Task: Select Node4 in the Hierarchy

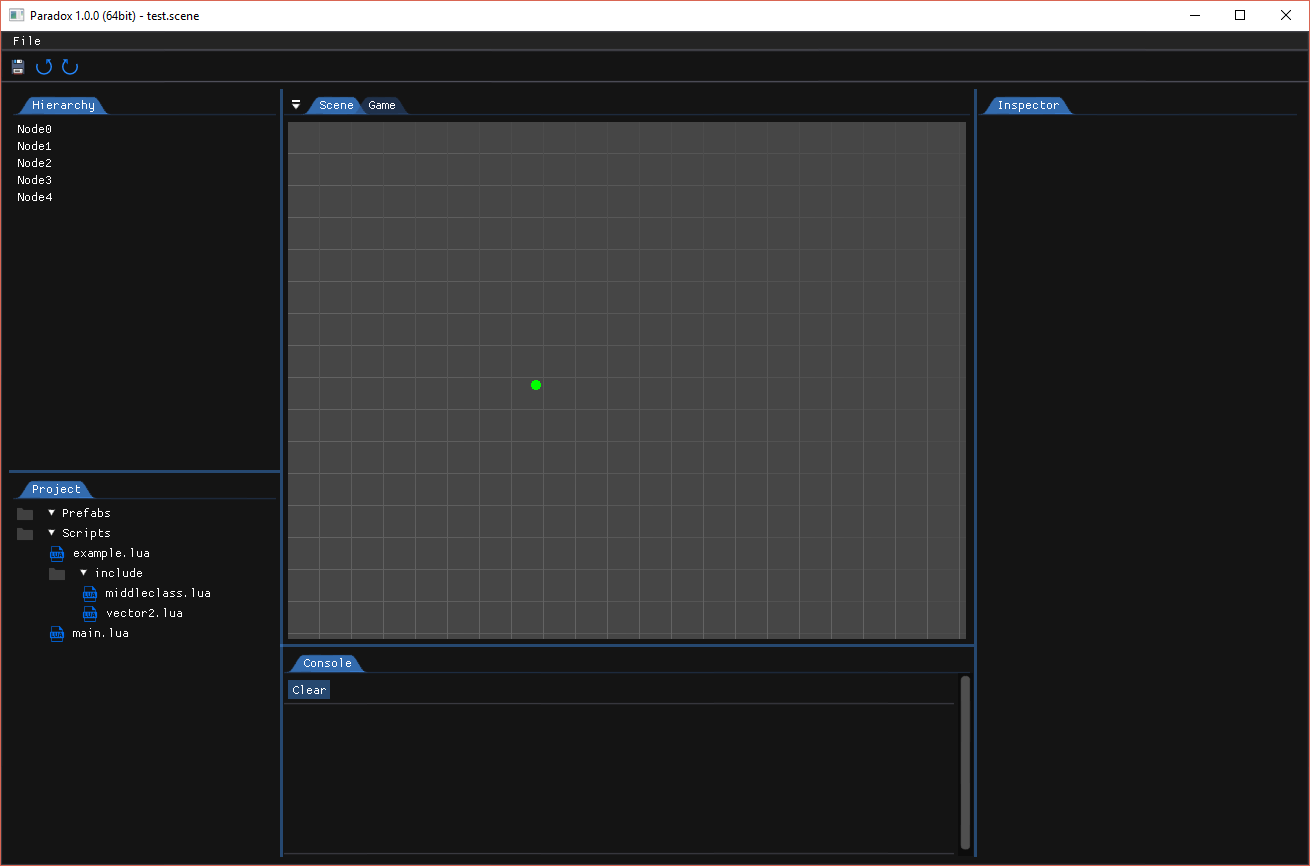Action: [34, 197]
